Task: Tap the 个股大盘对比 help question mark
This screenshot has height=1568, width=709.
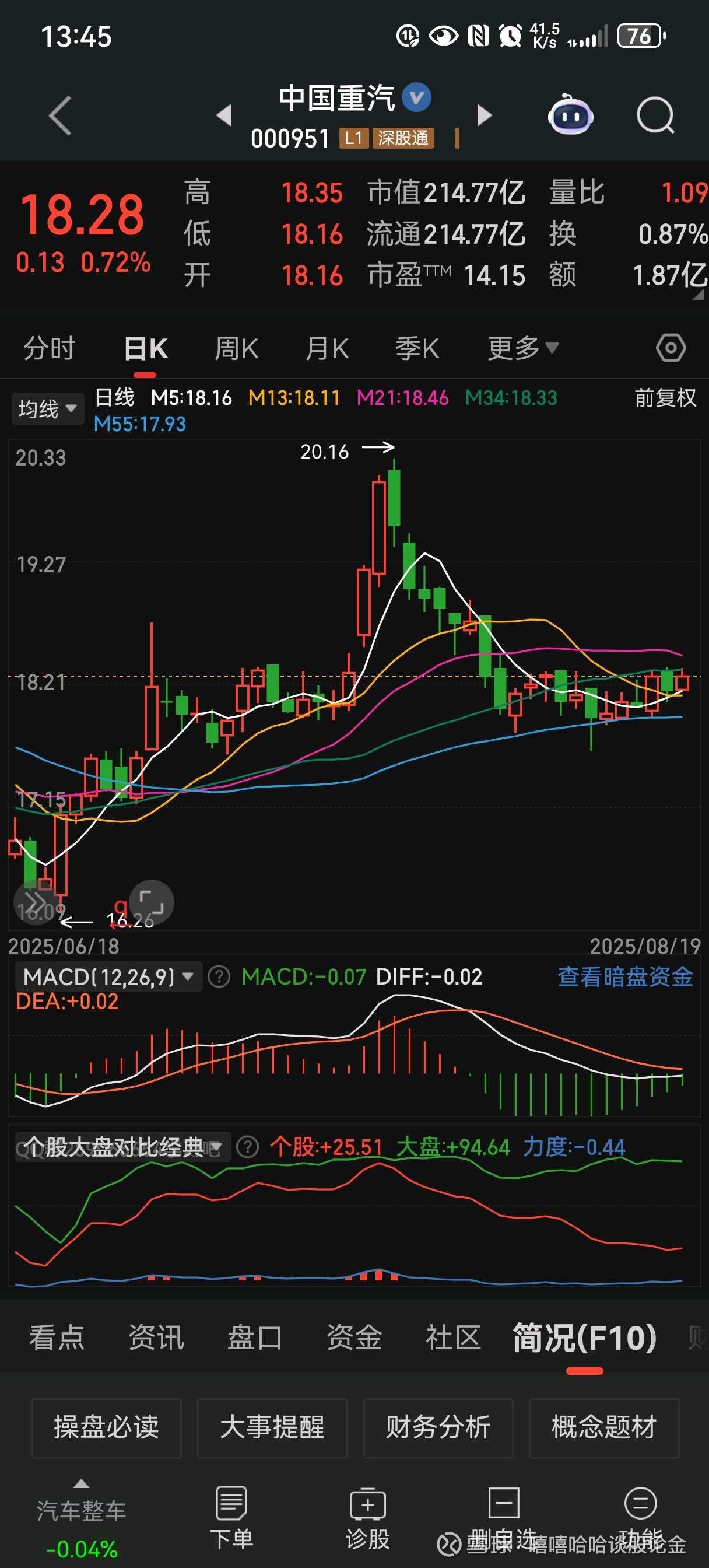Action: (247, 1147)
